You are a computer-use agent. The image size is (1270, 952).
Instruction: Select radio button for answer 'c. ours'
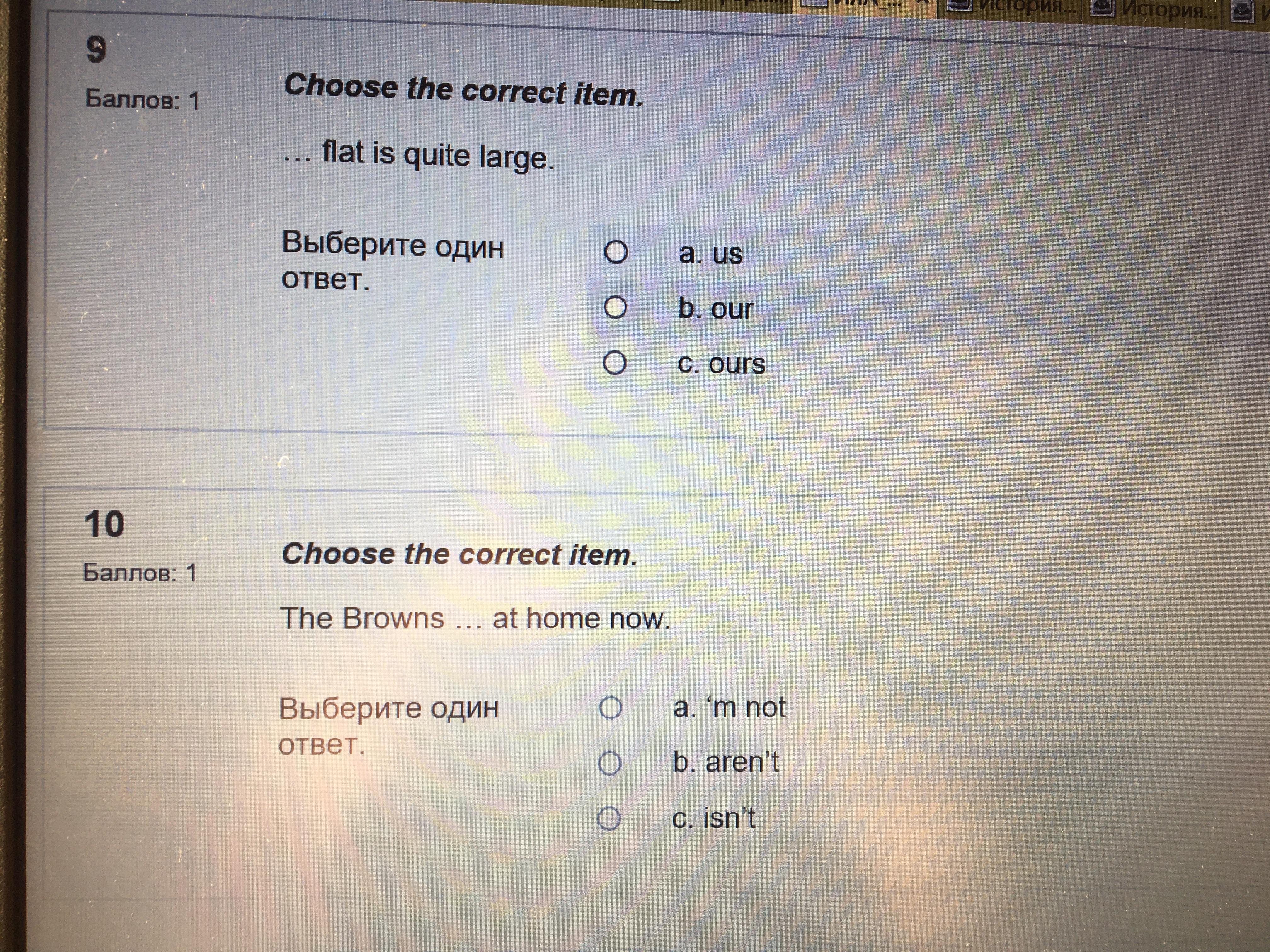coord(614,363)
